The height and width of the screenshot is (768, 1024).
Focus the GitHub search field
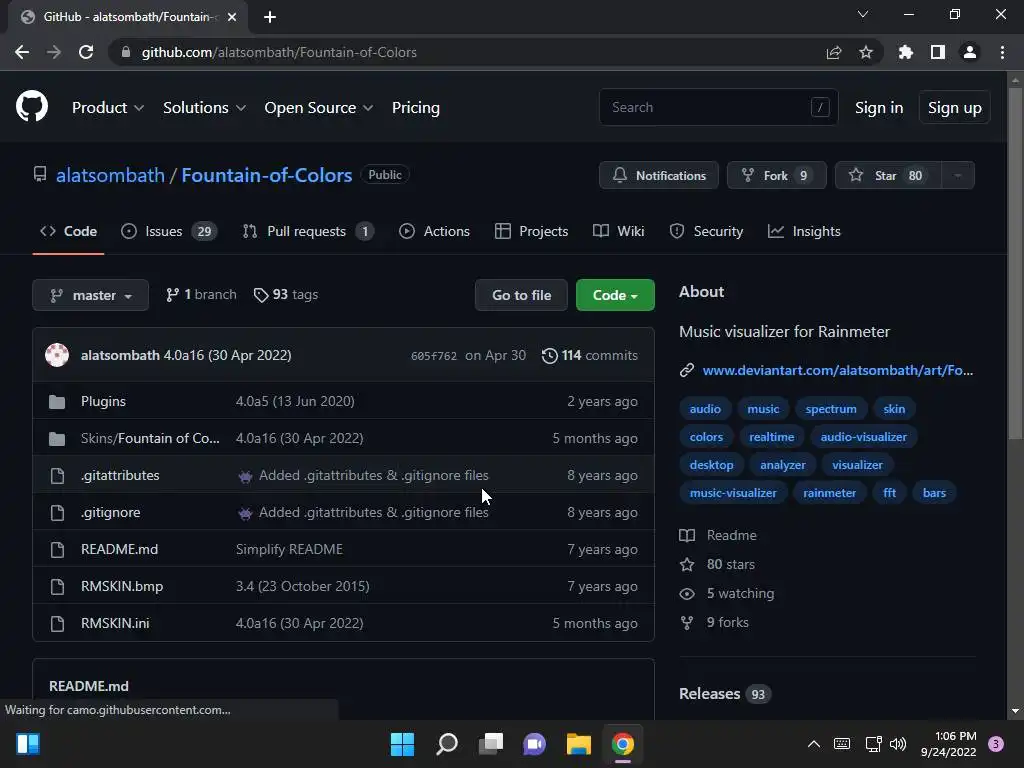point(718,107)
